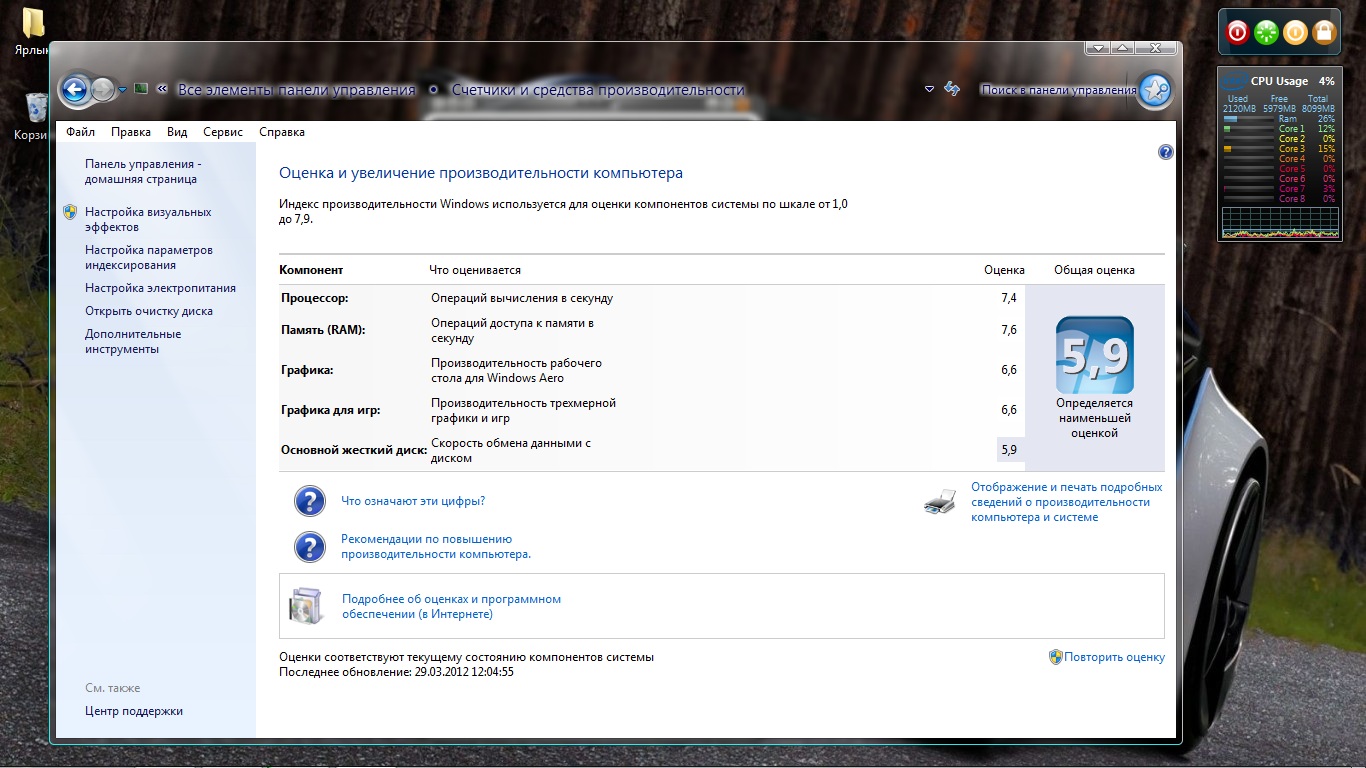Open 'Настройка визуальных эффектов' link
The image size is (1366, 768).
148,220
